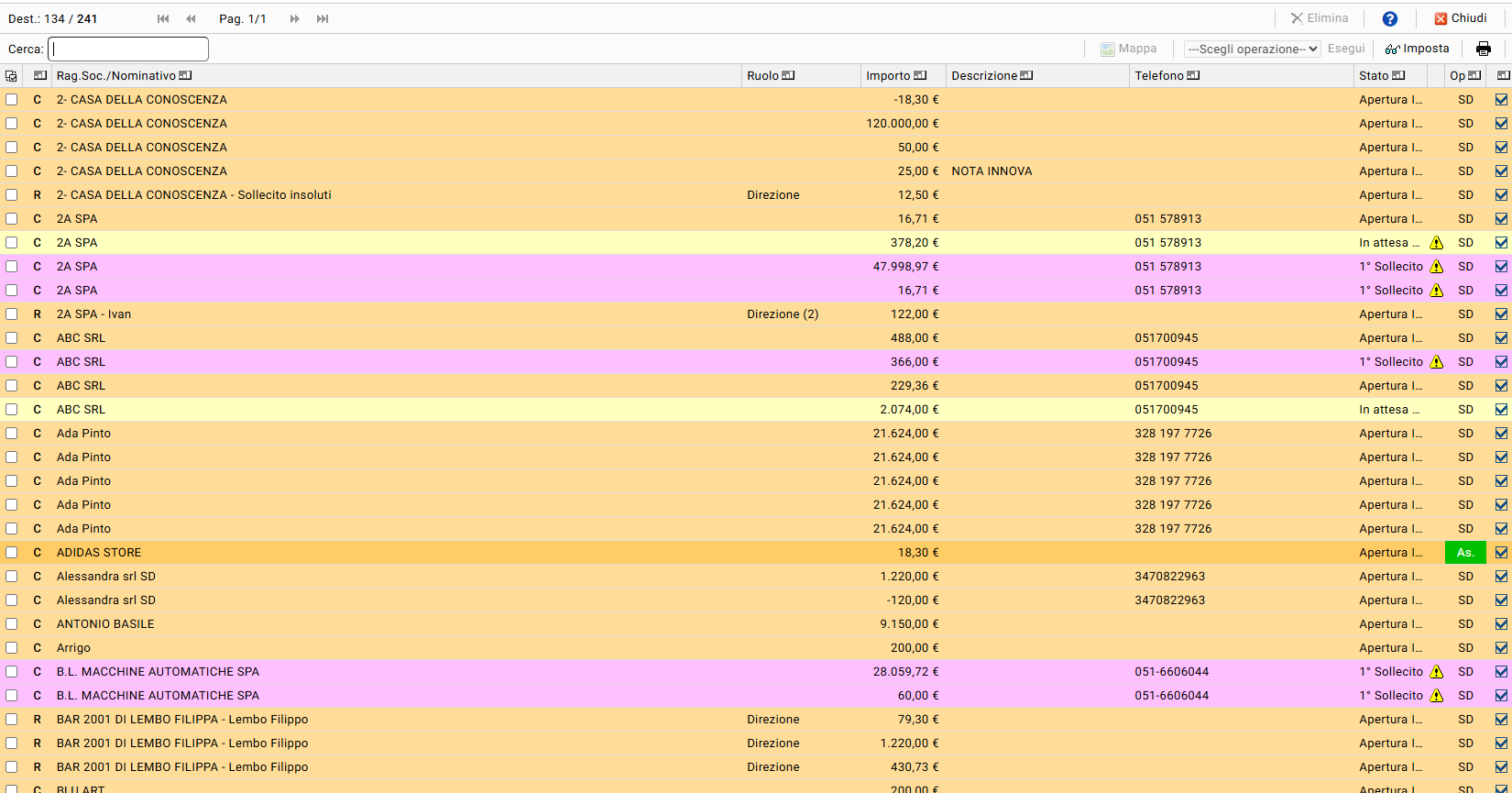Click BAR 2001 DI LEMBO FILIPPA 79,30 € row name
Screen dimensions: 1512x793
pyautogui.click(x=182, y=720)
